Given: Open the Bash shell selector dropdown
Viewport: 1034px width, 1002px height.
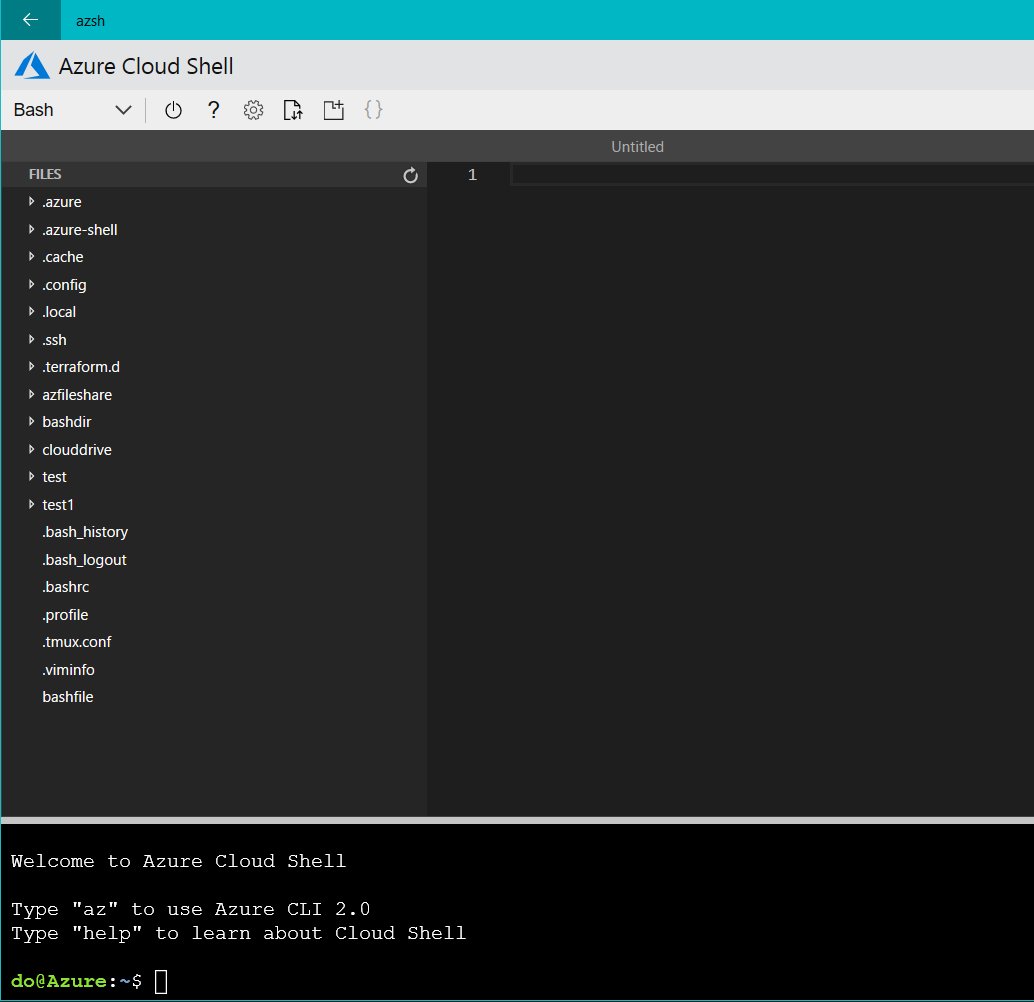Looking at the screenshot, I should 122,110.
